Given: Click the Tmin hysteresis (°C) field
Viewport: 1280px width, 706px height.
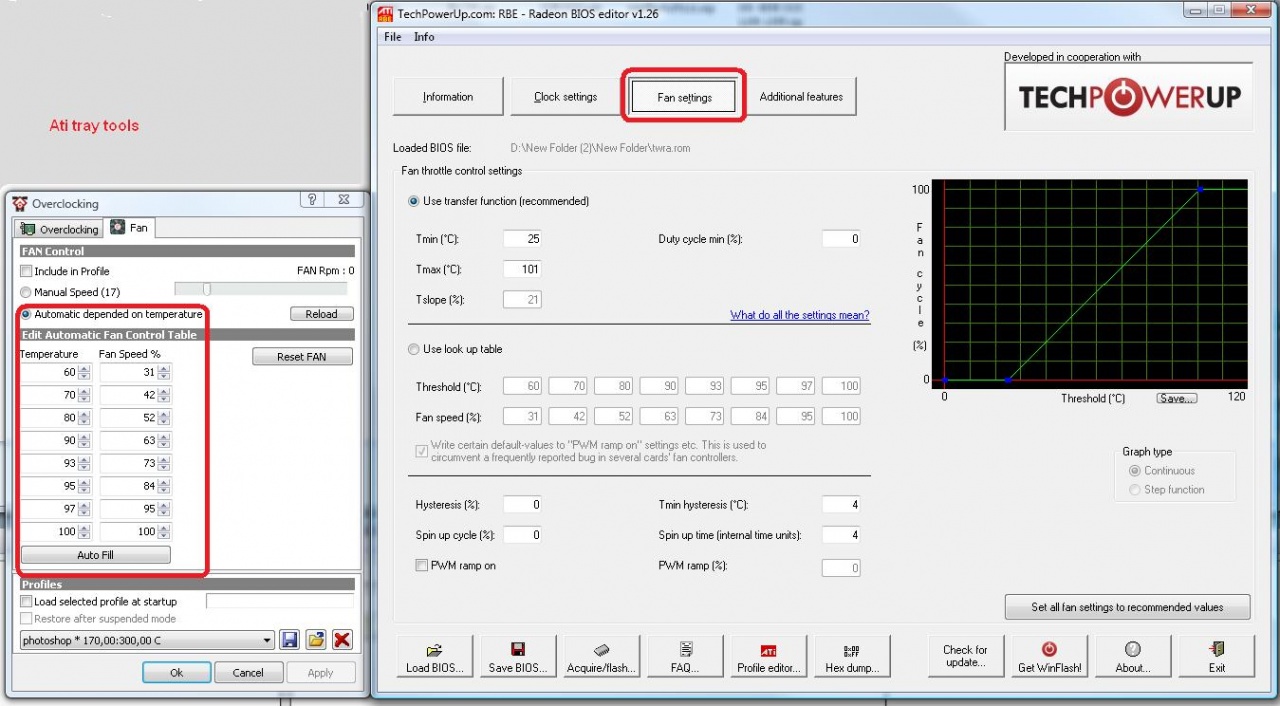Looking at the screenshot, I should 841,505.
